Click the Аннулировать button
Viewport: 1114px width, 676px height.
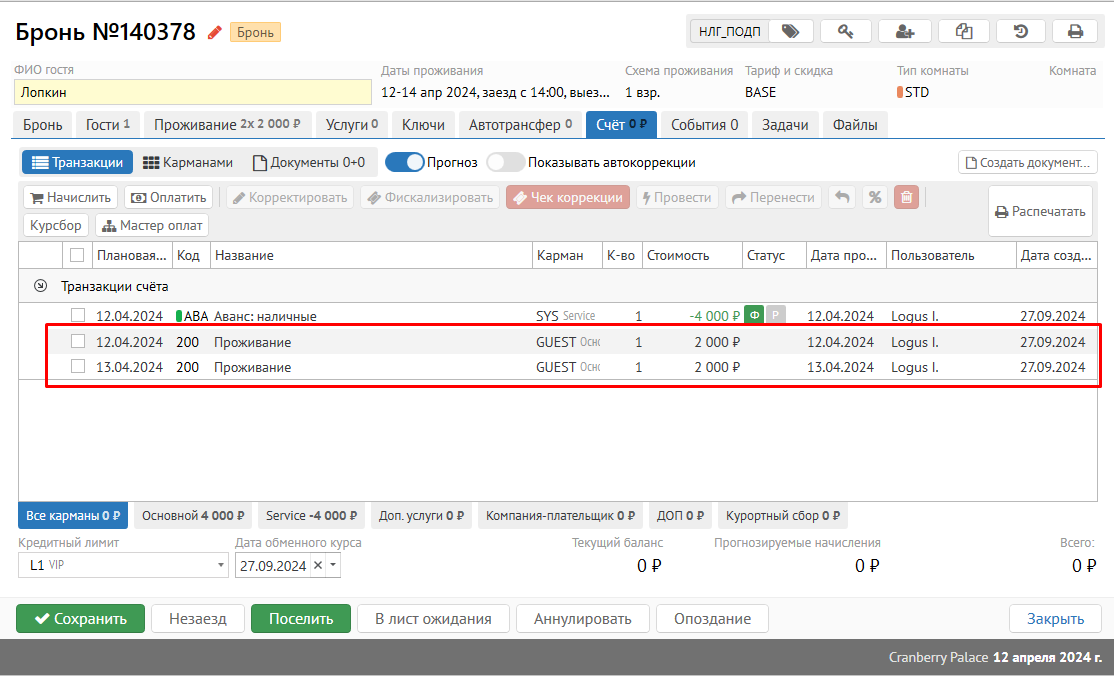coord(582,618)
